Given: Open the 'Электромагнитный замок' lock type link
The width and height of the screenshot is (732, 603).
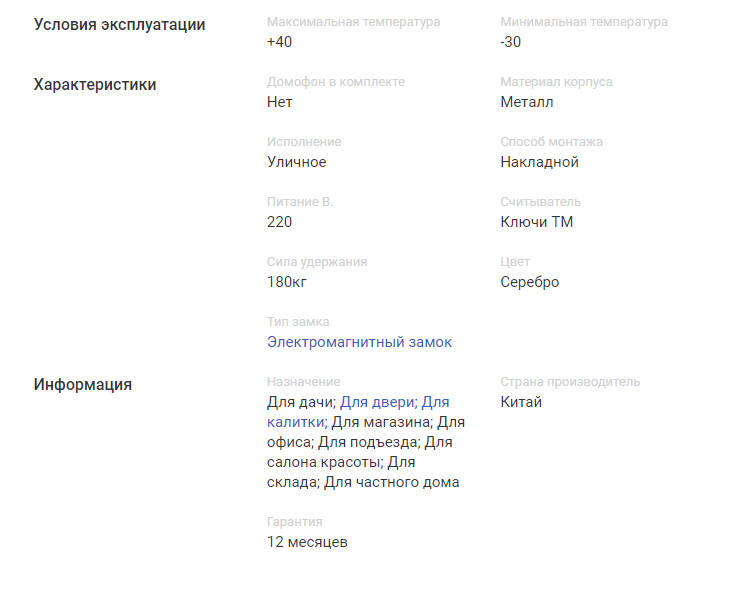Looking at the screenshot, I should click(359, 342).
